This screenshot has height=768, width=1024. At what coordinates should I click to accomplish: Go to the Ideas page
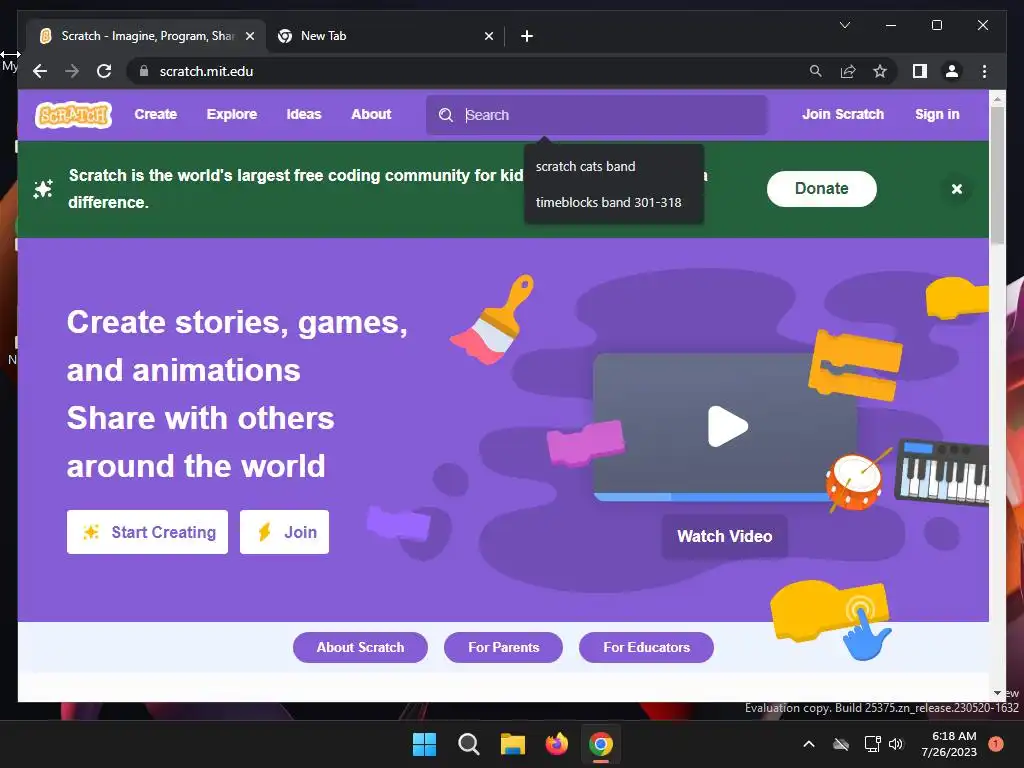pos(304,114)
